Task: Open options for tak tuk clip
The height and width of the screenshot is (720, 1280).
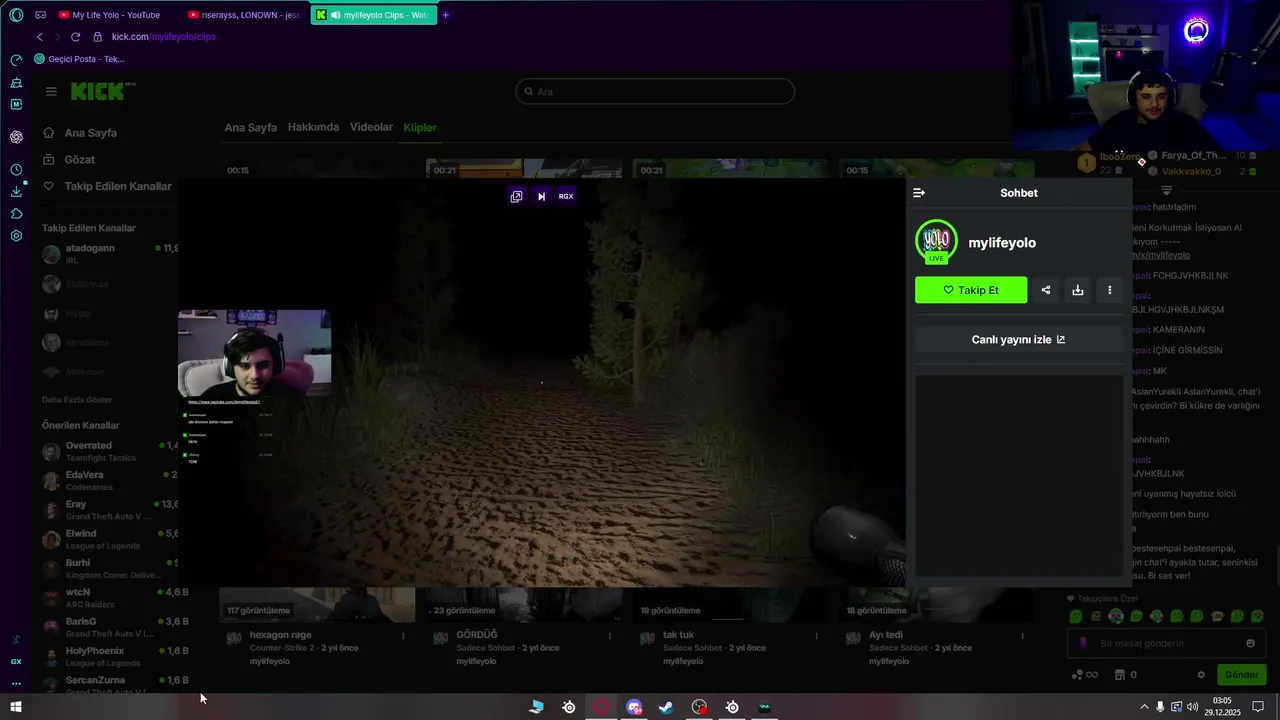Action: click(x=816, y=636)
